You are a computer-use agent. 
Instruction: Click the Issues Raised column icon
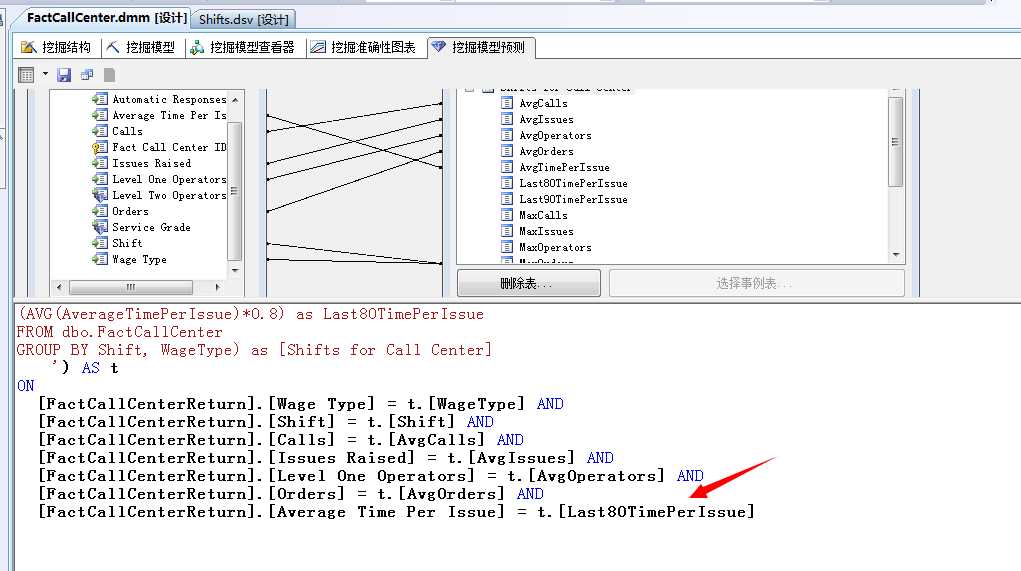click(100, 163)
